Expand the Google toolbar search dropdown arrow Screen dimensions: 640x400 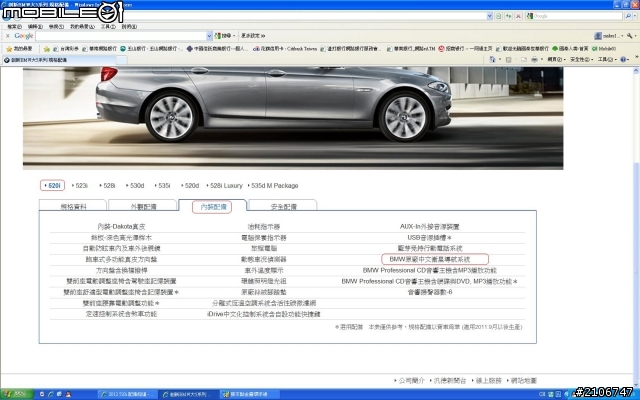(x=209, y=36)
